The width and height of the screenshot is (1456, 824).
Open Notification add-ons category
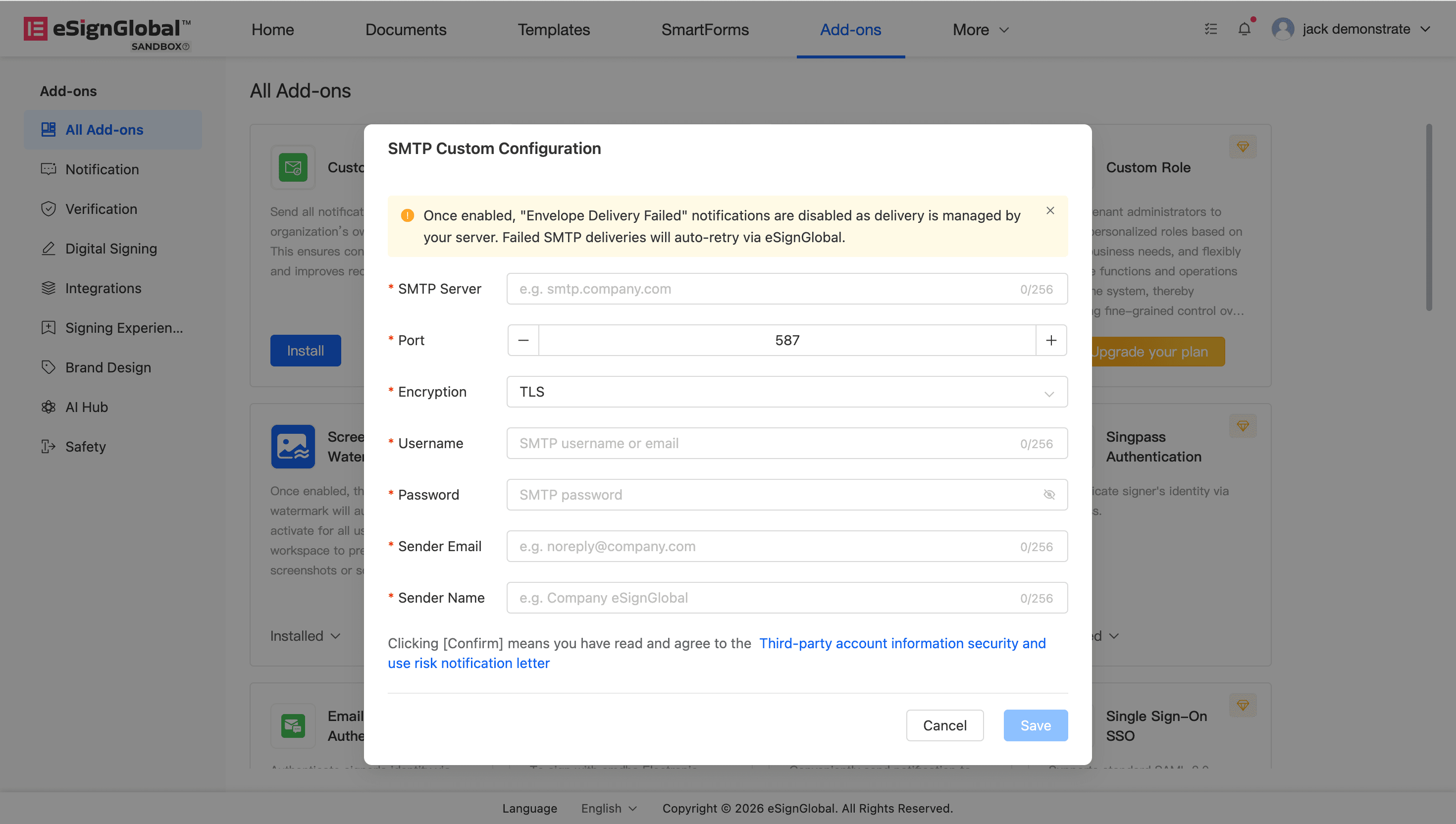[x=112, y=169]
